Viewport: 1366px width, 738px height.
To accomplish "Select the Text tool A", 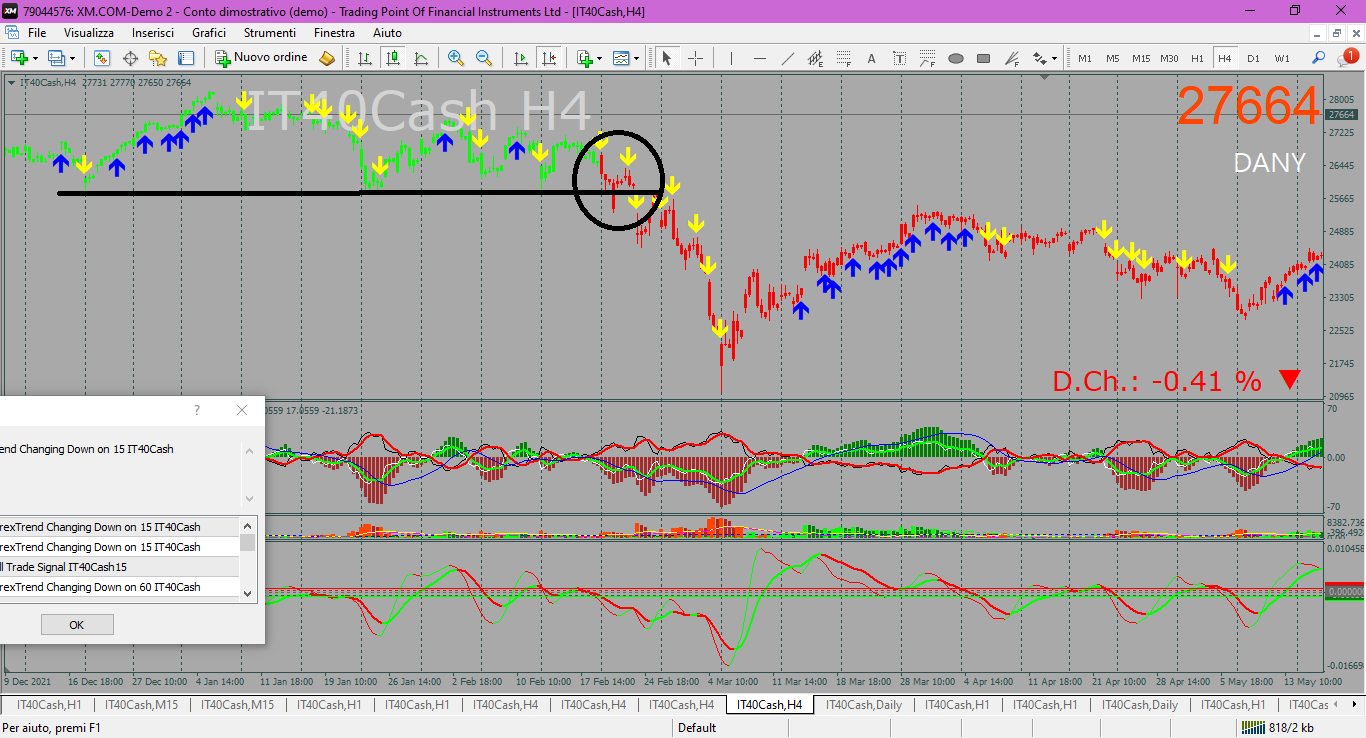I will coord(872,58).
